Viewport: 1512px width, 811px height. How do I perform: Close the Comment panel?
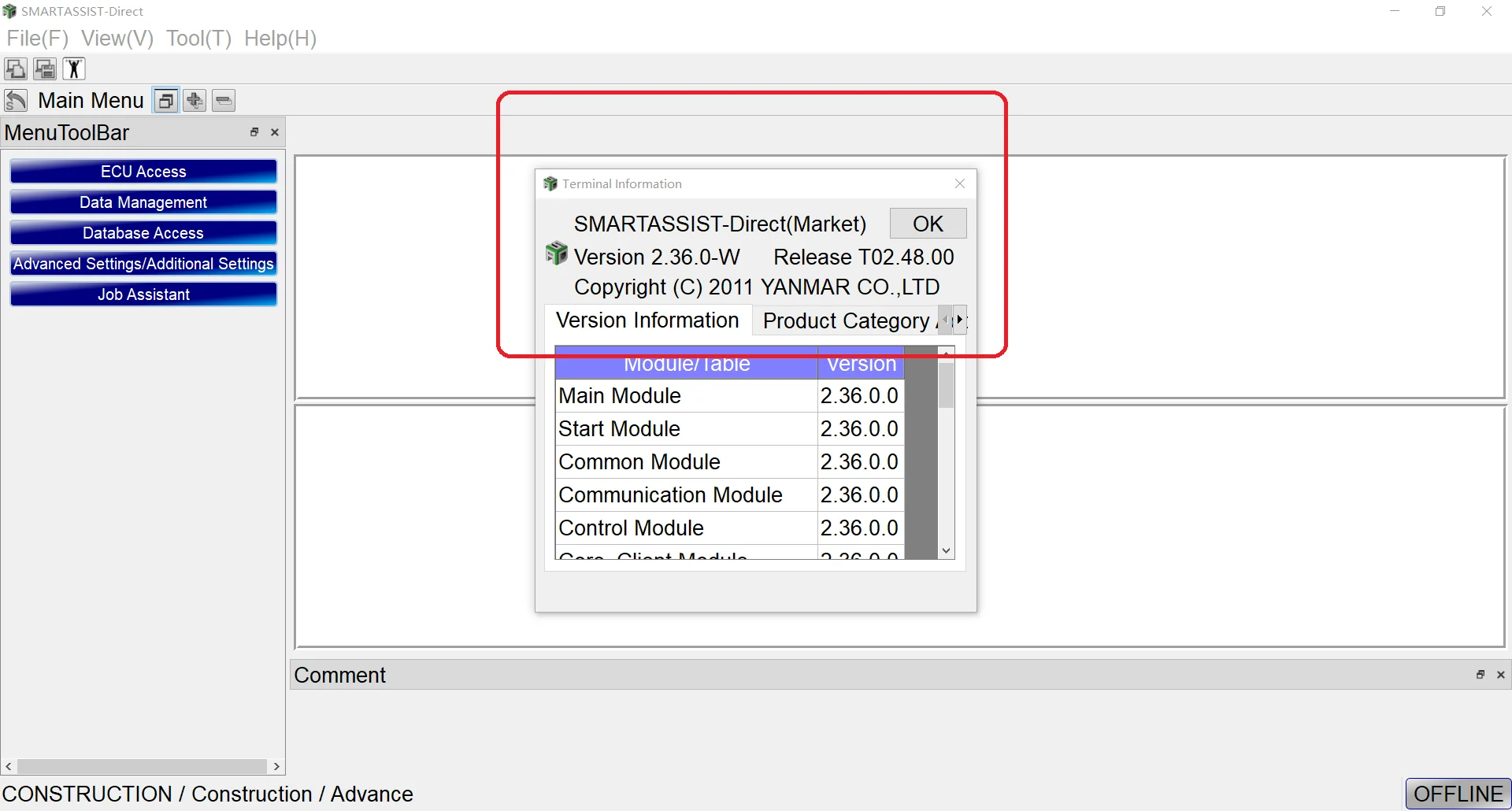tap(1501, 675)
